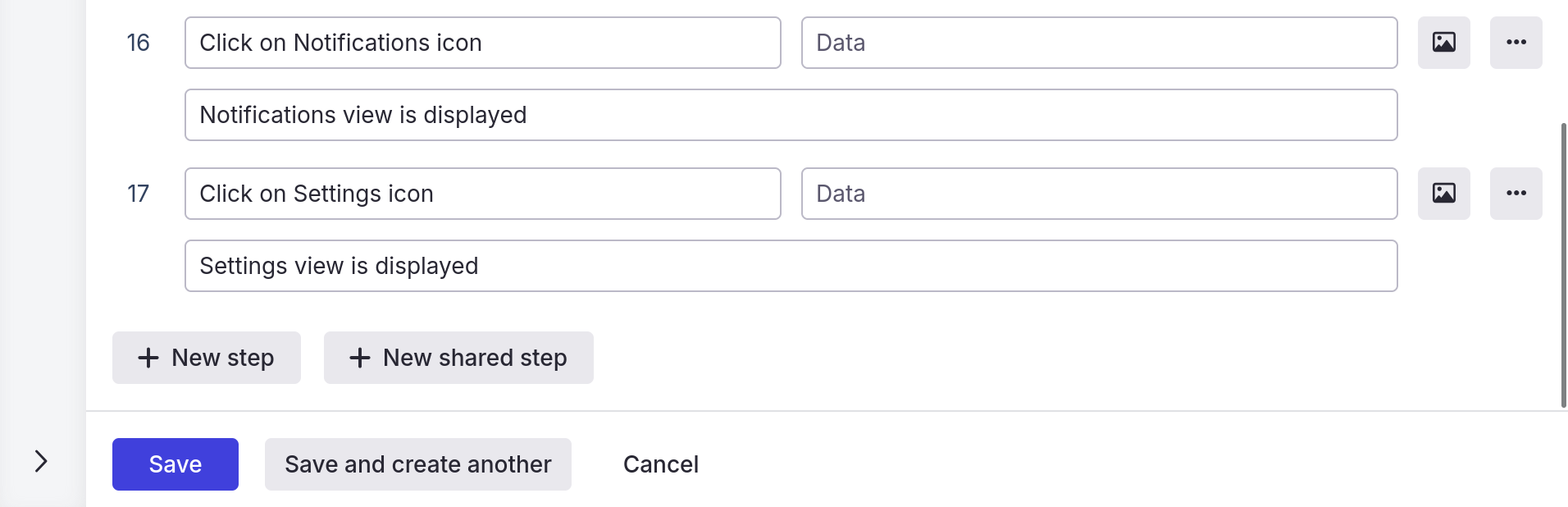Edit "Click on Notifications icon" action field
Image resolution: width=1568 pixels, height=507 pixels.
pos(482,43)
